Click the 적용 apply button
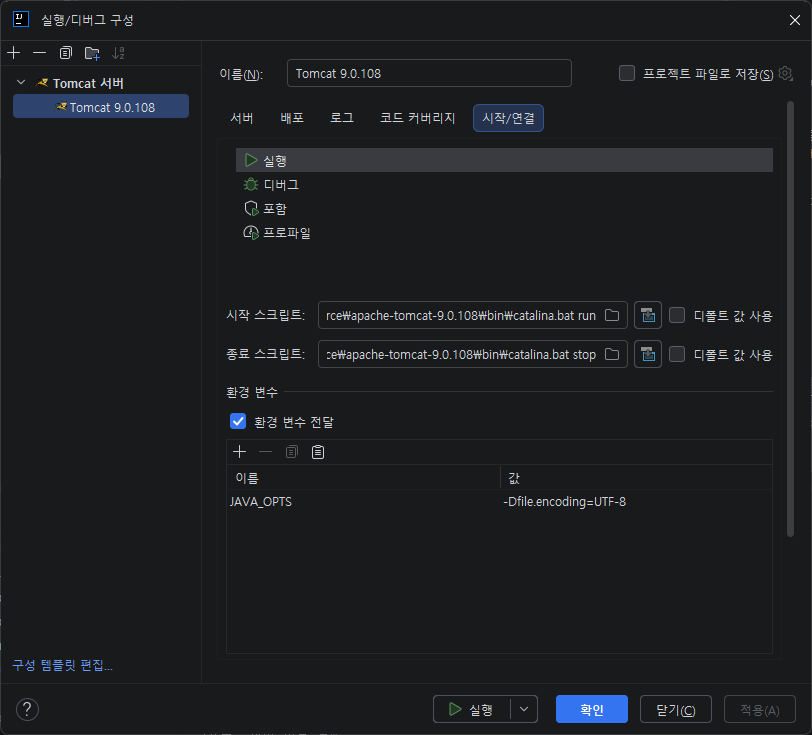812x735 pixels. [760, 709]
